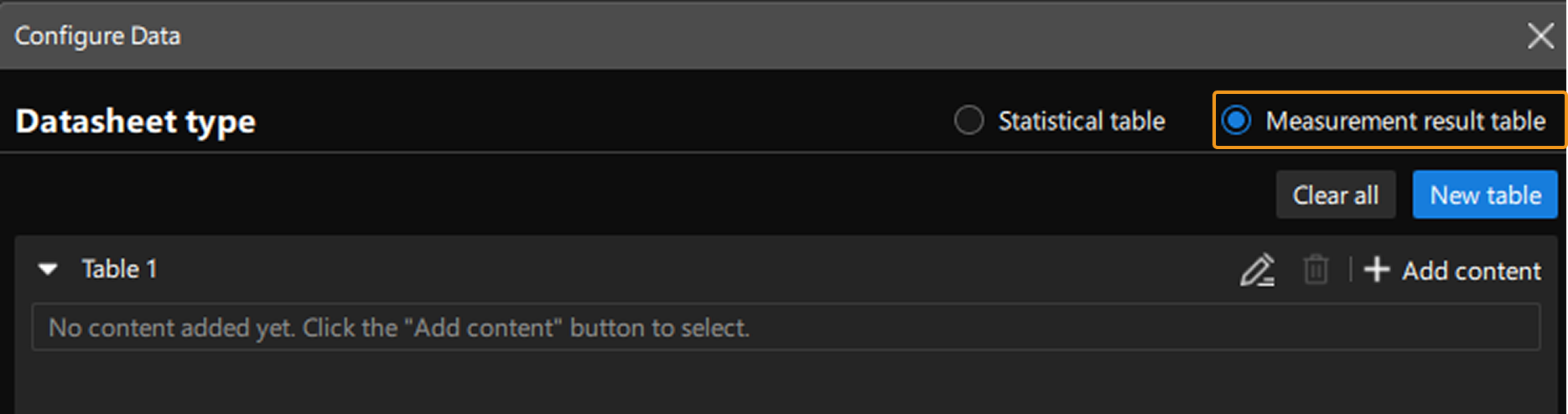Image resolution: width=1568 pixels, height=414 pixels.
Task: Click empty space in Table 1 header row
Action: pos(671,270)
